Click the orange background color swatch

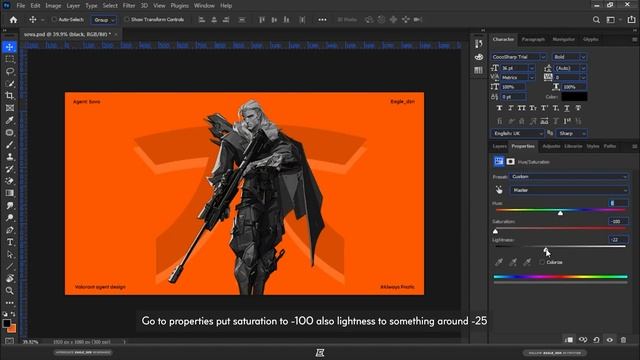(x=13, y=328)
